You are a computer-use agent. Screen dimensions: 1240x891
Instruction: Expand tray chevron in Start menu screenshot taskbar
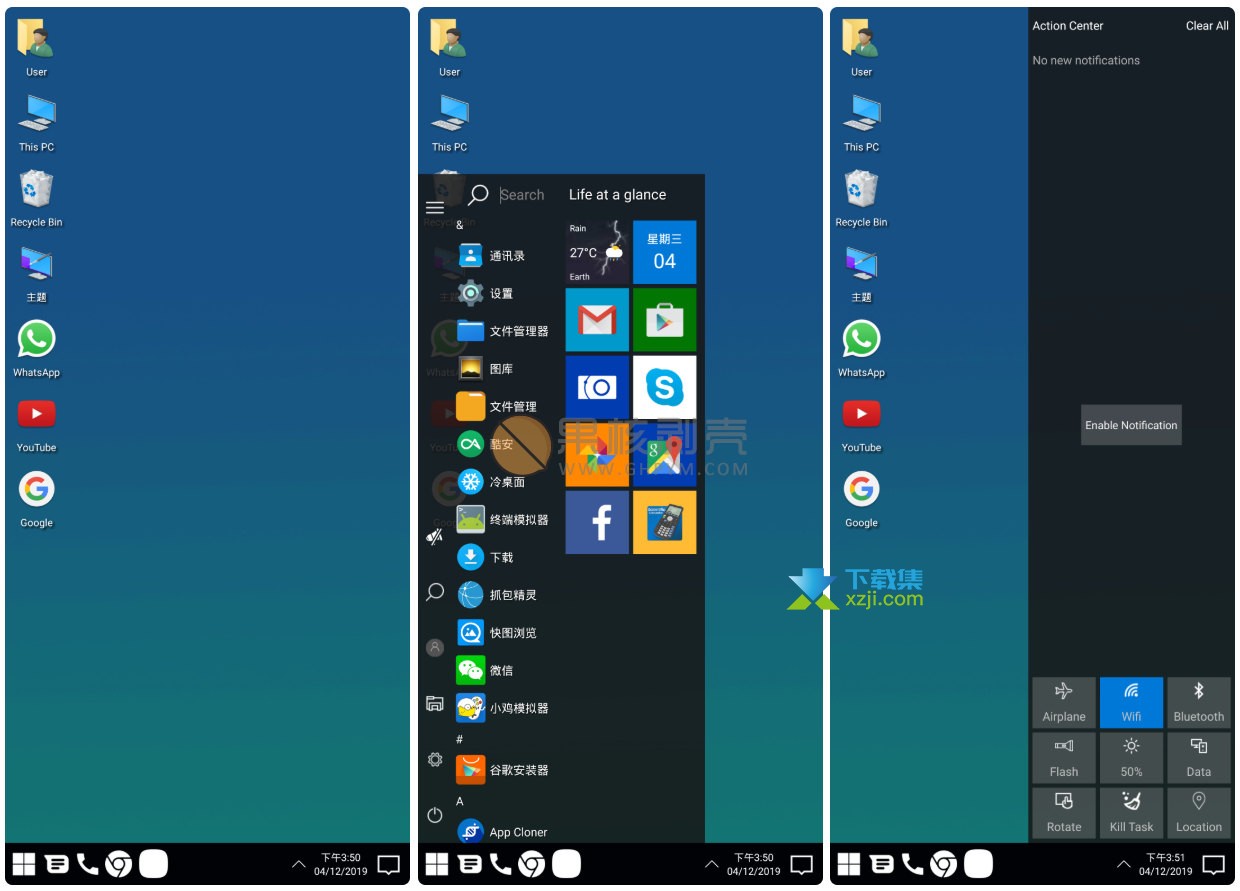pos(711,864)
